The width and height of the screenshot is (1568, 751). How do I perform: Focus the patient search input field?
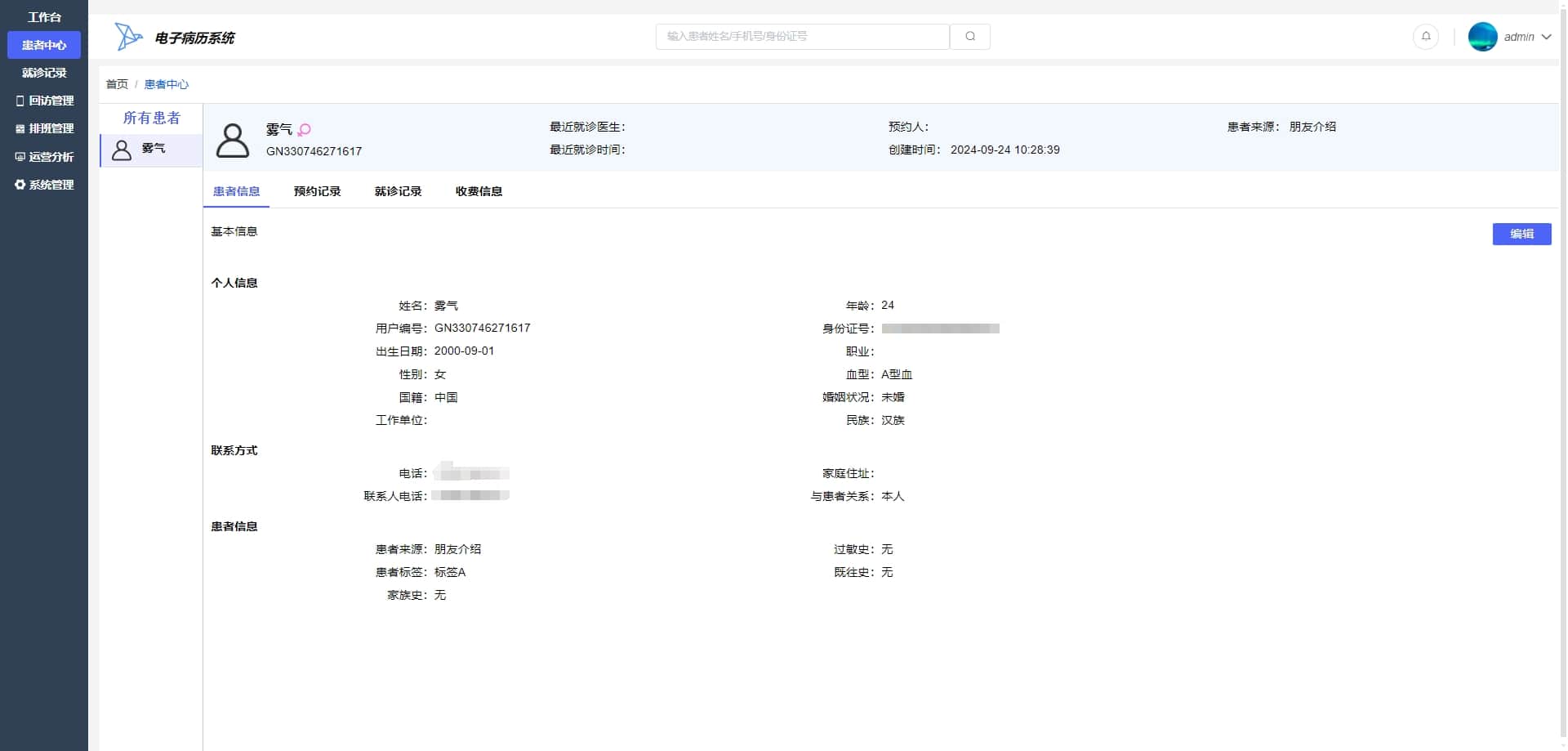(x=802, y=37)
